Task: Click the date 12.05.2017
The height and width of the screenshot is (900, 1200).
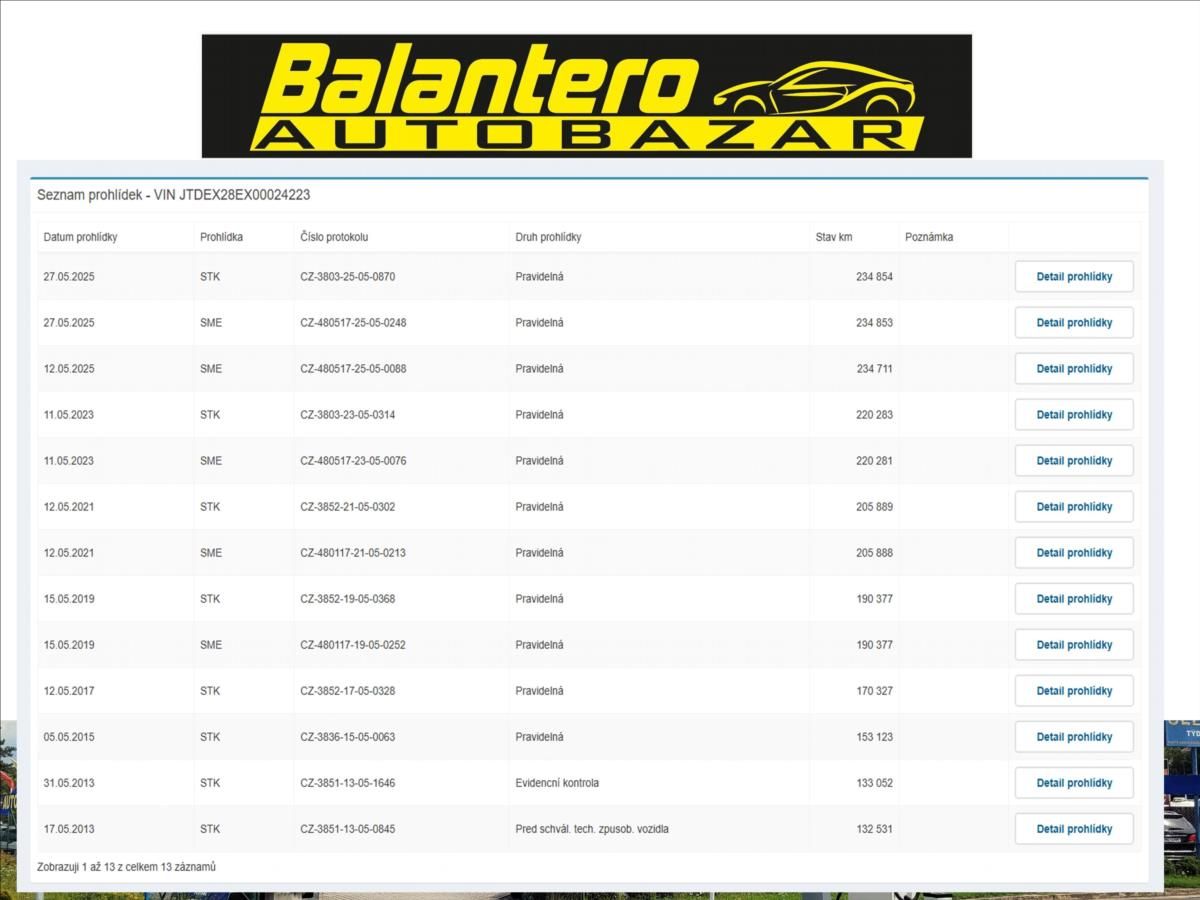Action: pos(68,690)
